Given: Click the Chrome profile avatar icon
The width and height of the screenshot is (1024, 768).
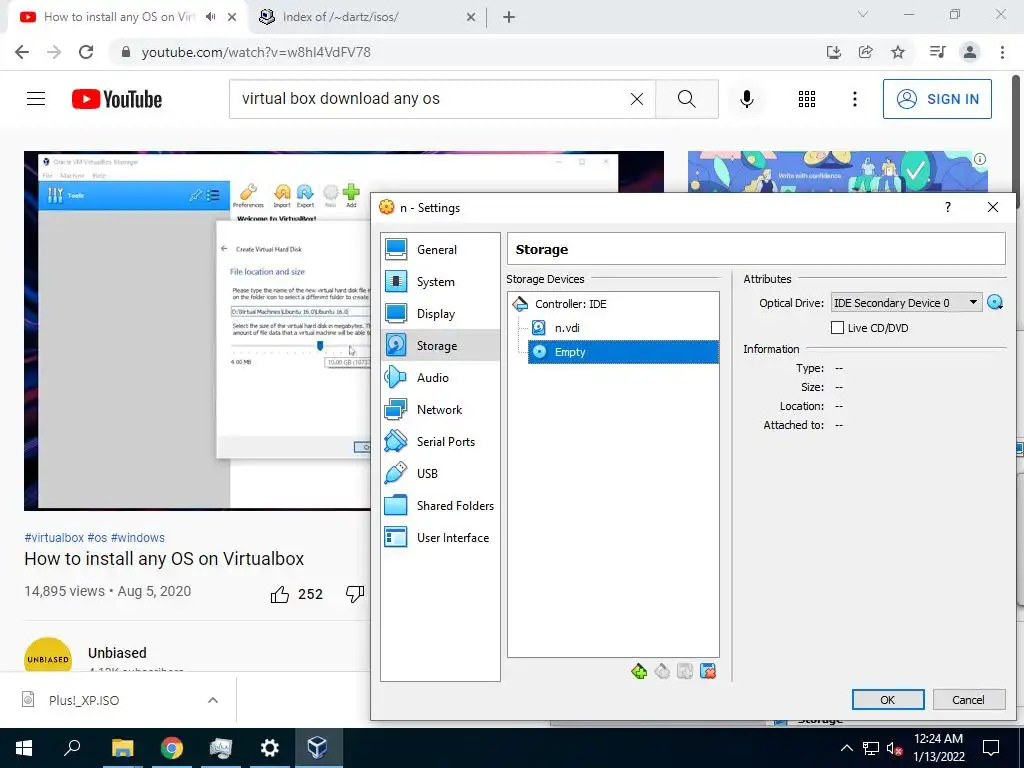Looking at the screenshot, I should 970,52.
